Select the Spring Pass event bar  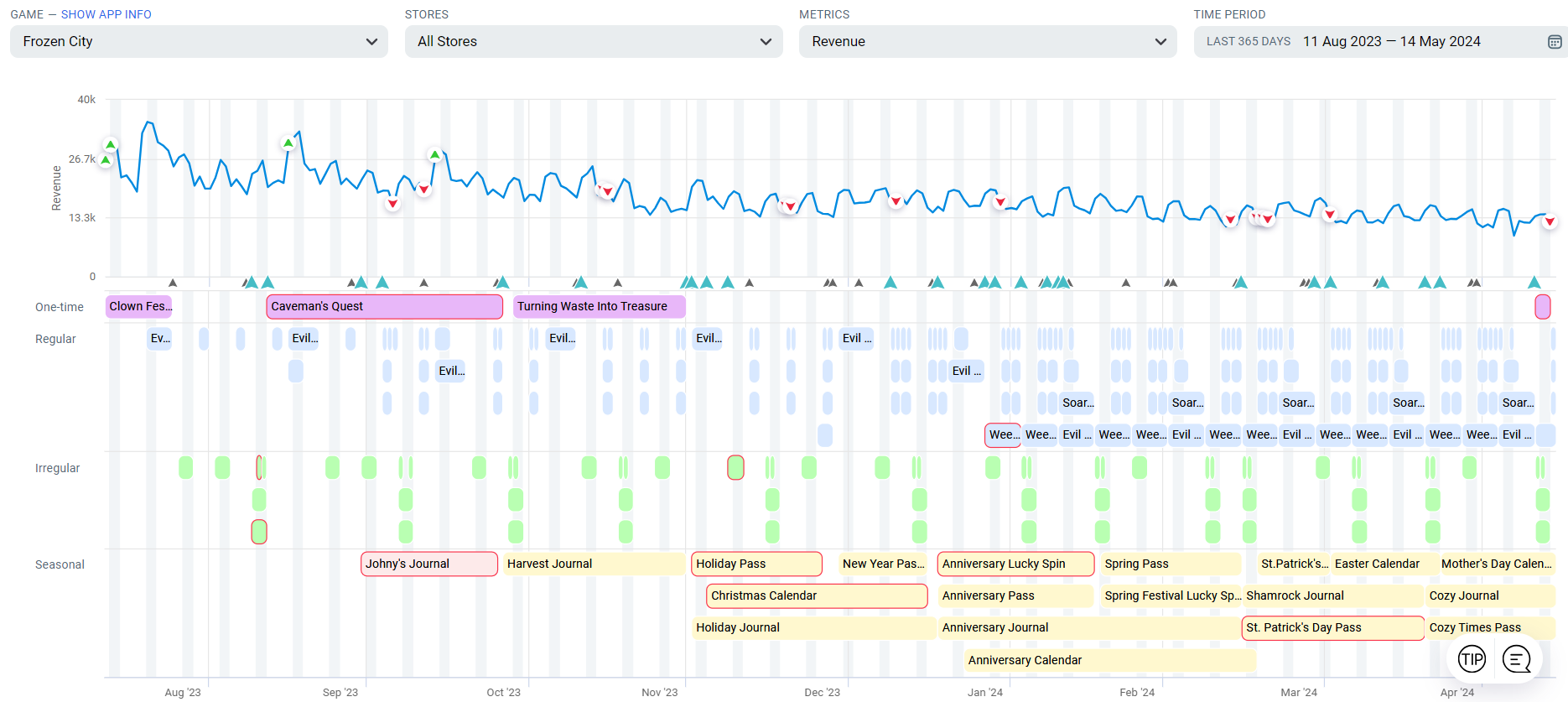click(x=1171, y=564)
